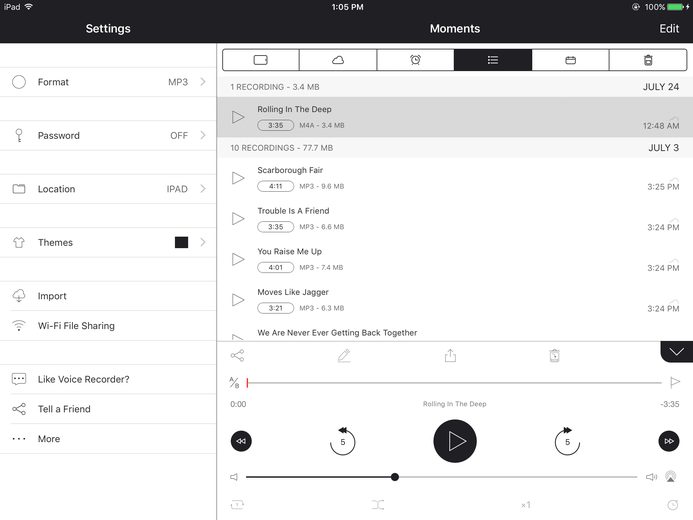Click the Location folder icon

[x=19, y=189]
